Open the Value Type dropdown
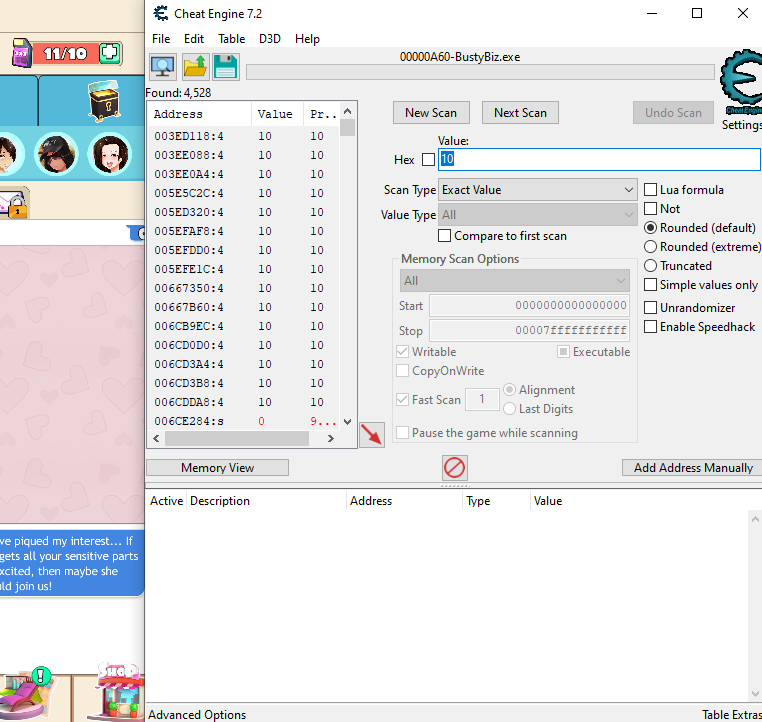The height and width of the screenshot is (722, 762). (x=537, y=215)
